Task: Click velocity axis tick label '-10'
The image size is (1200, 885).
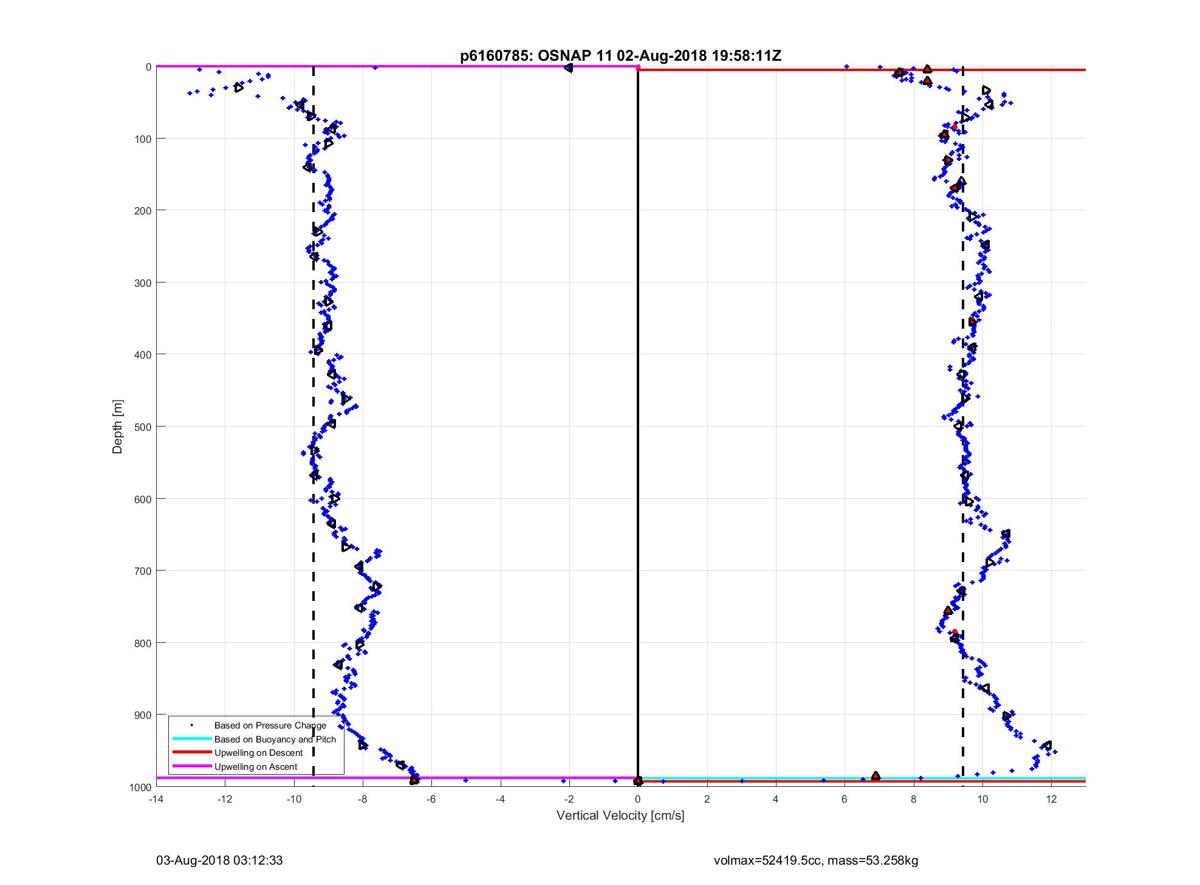Action: (x=293, y=800)
